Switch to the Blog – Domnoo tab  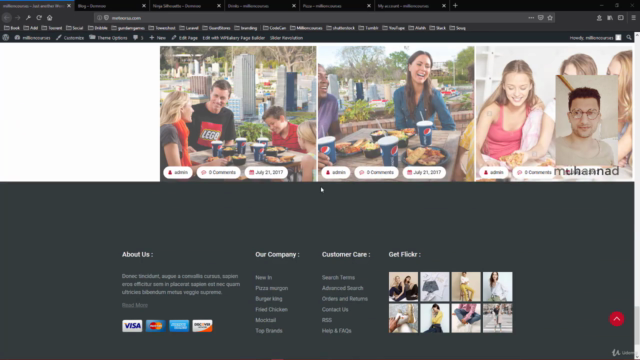[108, 6]
